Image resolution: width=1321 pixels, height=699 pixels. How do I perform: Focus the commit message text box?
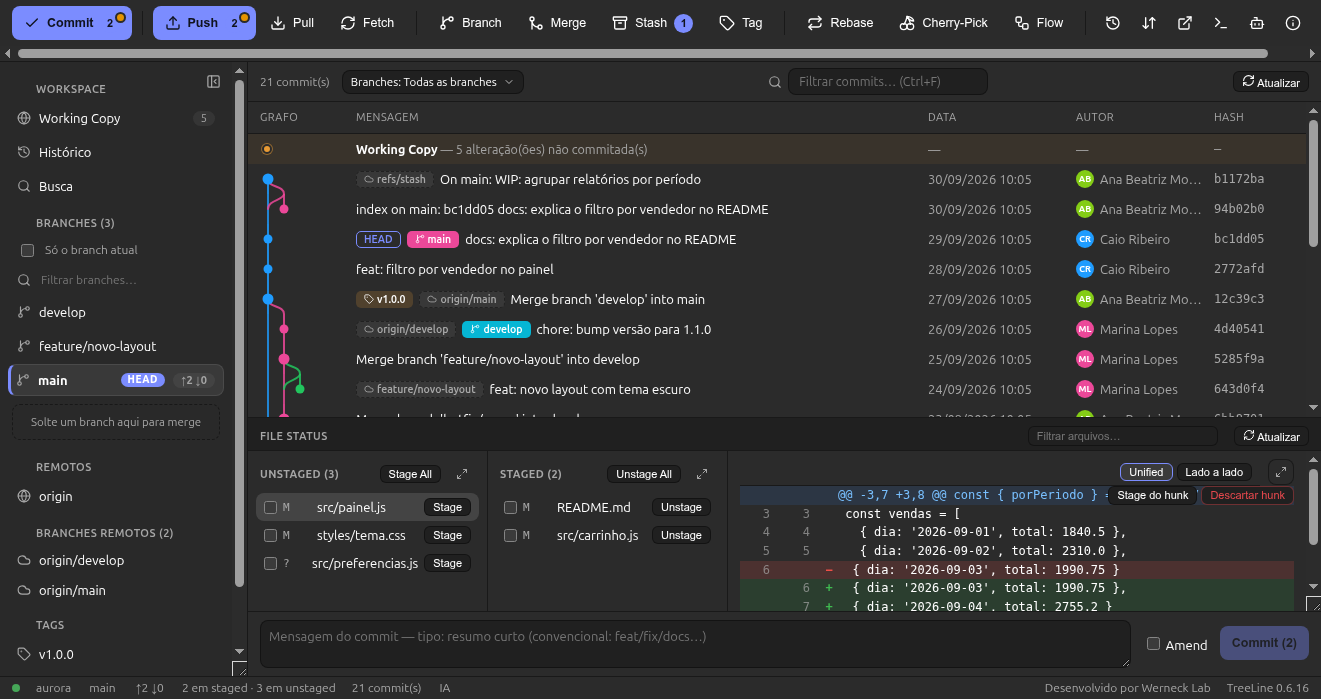[695, 644]
